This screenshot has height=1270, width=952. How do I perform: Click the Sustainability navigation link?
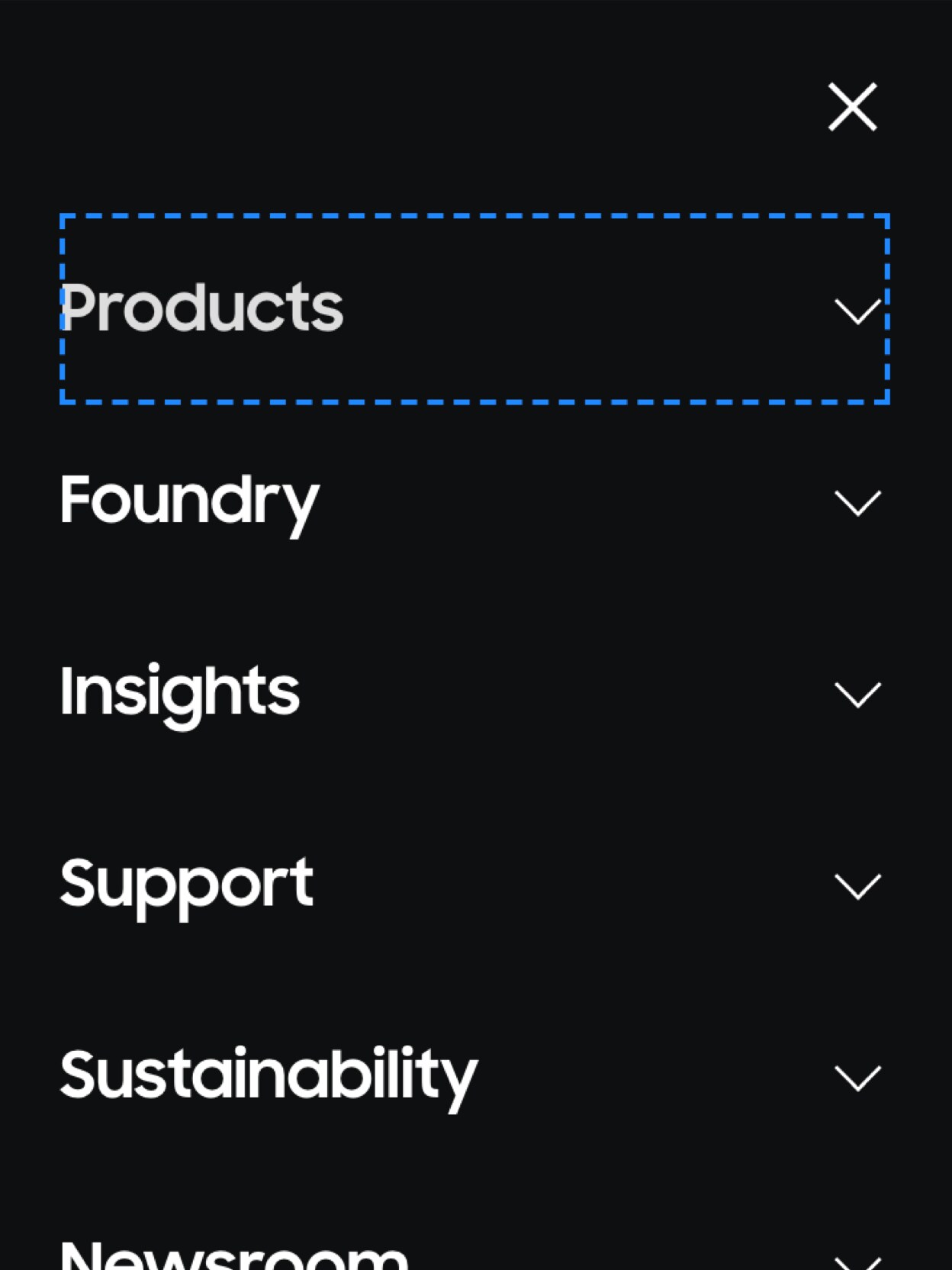[x=269, y=1076]
